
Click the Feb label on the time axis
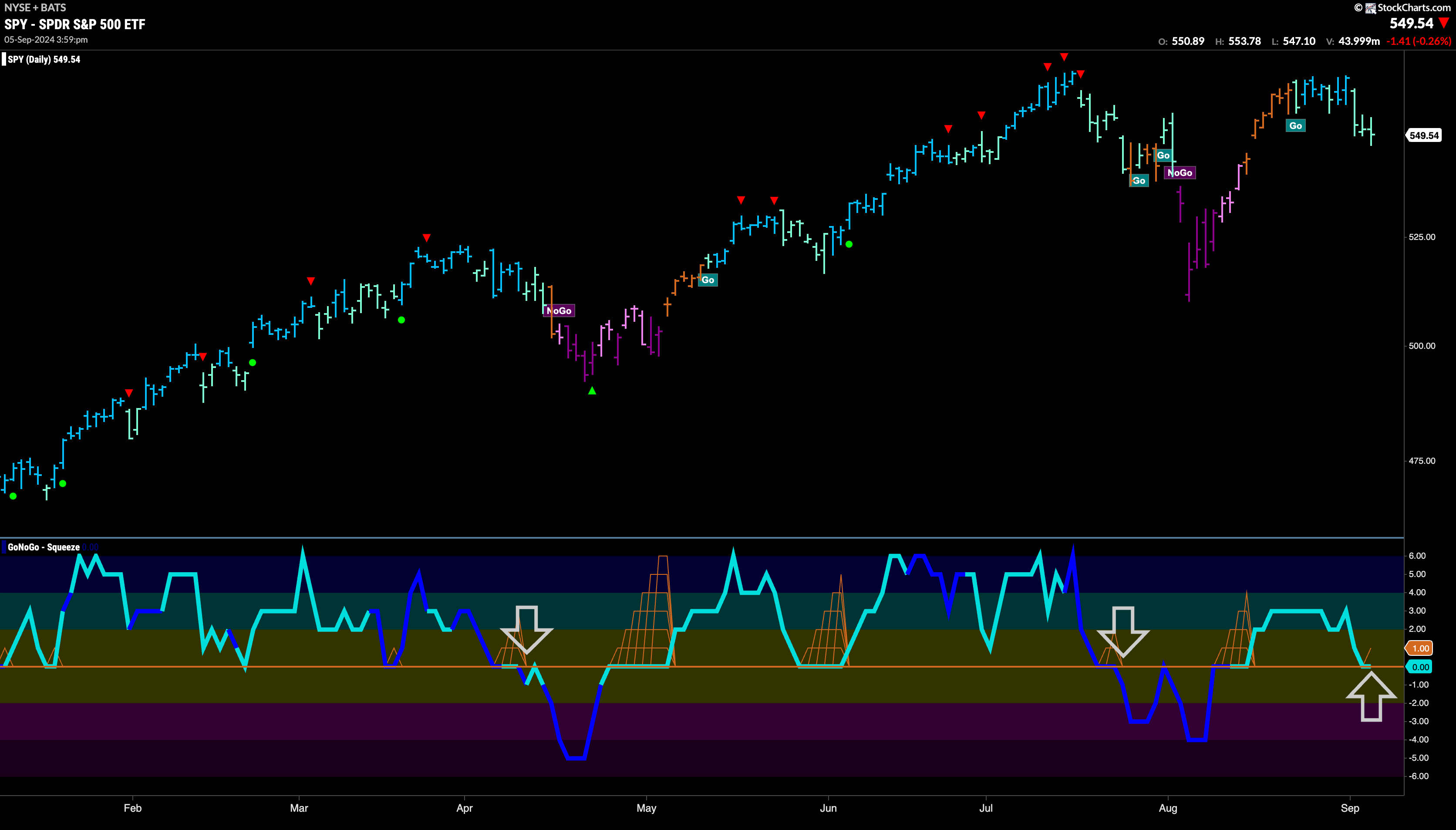[x=132, y=808]
